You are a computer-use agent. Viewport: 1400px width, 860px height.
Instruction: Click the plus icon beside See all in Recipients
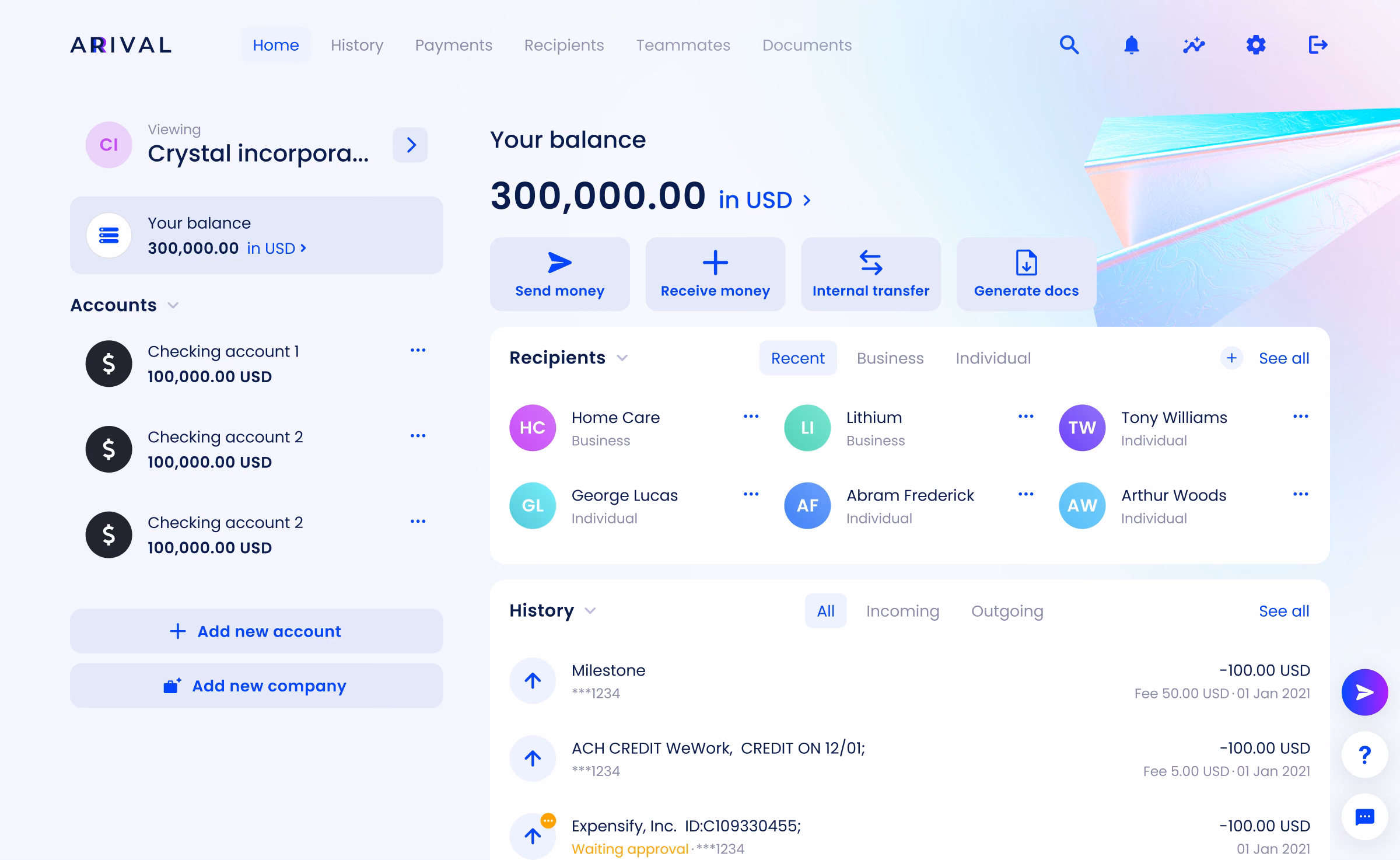(x=1231, y=358)
